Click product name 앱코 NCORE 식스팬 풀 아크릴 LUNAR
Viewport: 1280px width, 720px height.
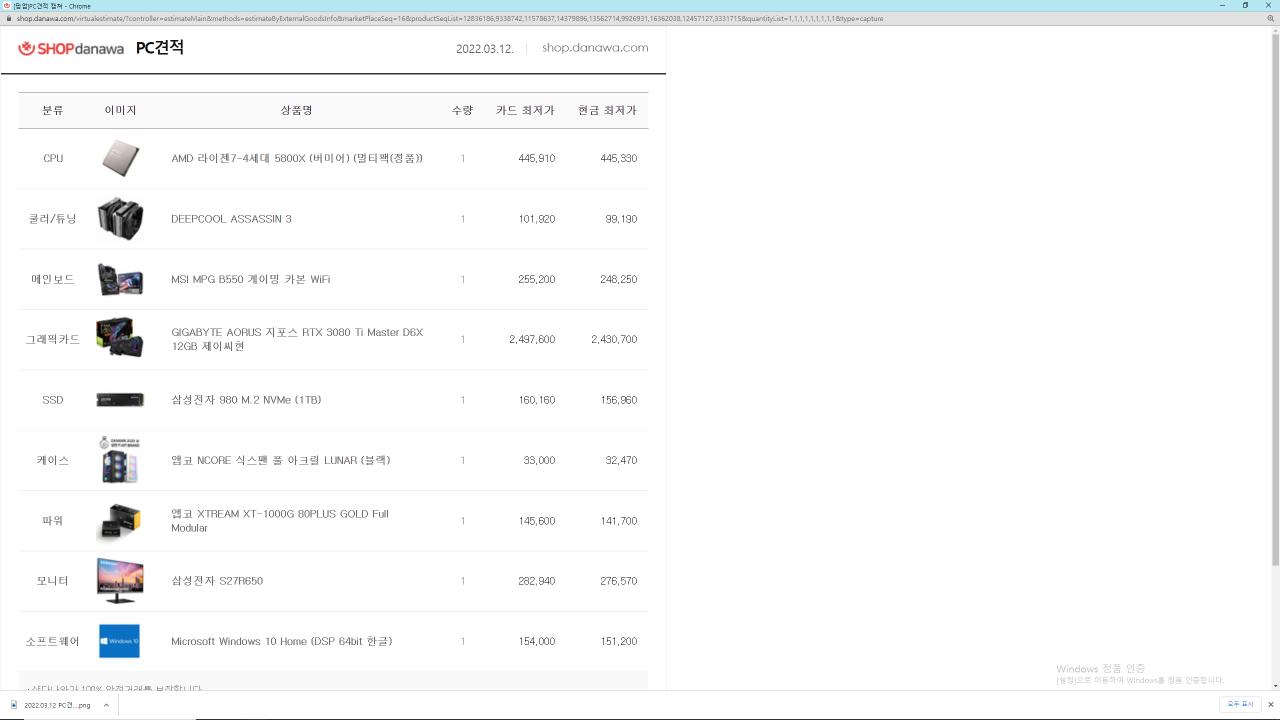(281, 460)
